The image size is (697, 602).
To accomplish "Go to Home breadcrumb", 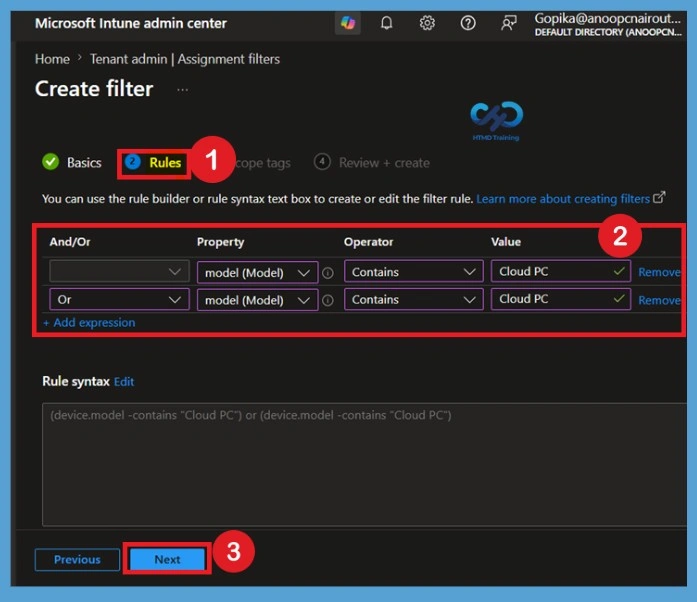I will [x=52, y=59].
